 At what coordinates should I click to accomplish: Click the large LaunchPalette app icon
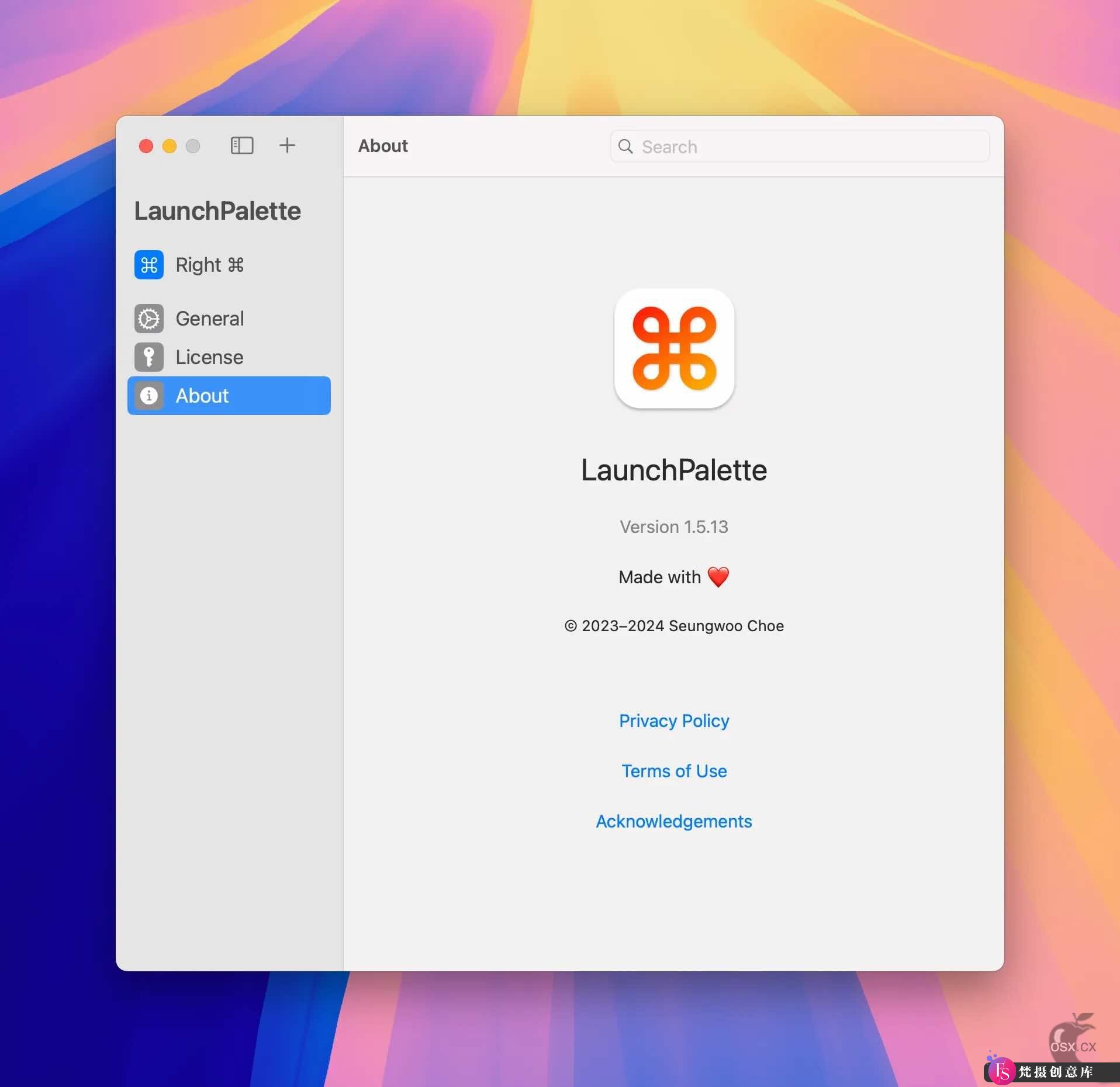(x=674, y=349)
